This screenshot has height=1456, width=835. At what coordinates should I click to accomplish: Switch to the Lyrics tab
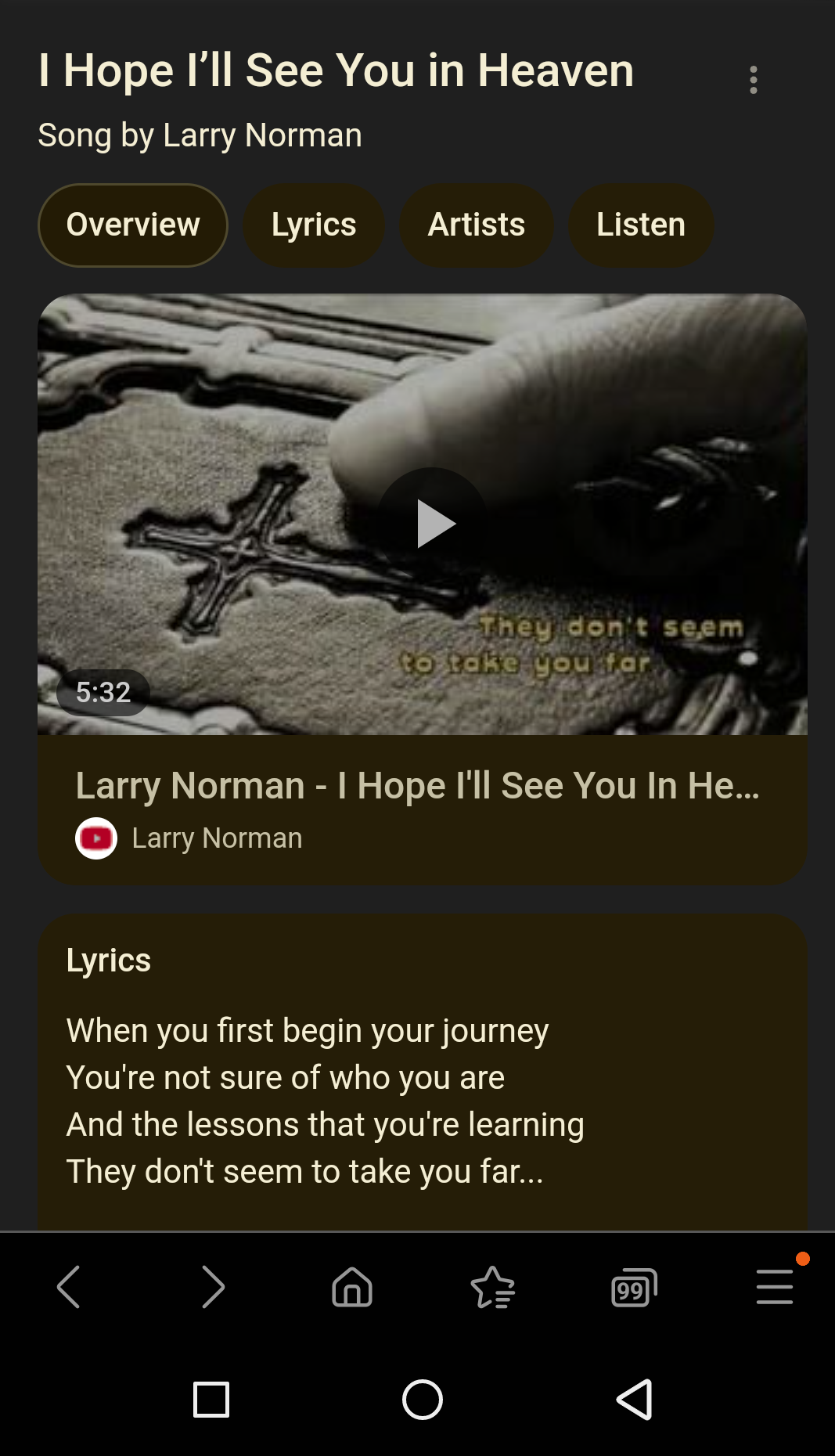click(x=314, y=225)
